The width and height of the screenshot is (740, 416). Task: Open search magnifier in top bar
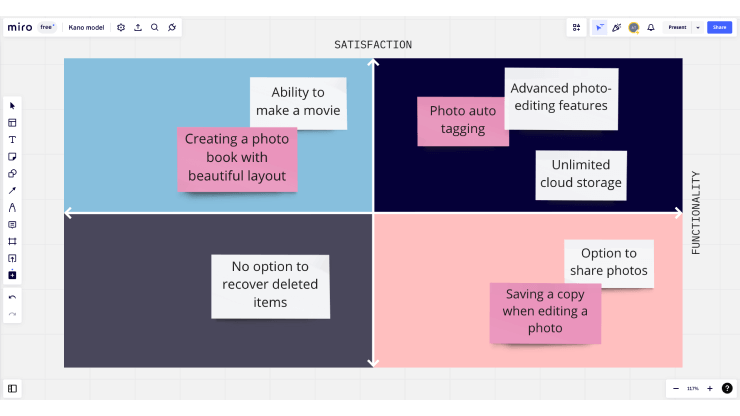pyautogui.click(x=154, y=27)
